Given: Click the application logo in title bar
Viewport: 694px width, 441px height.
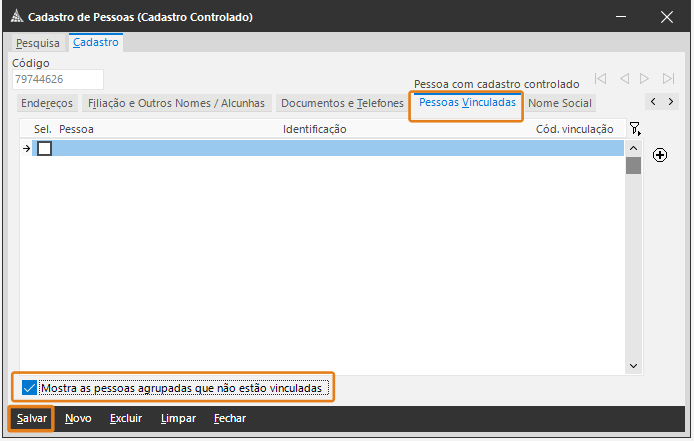Looking at the screenshot, I should click(x=14, y=17).
